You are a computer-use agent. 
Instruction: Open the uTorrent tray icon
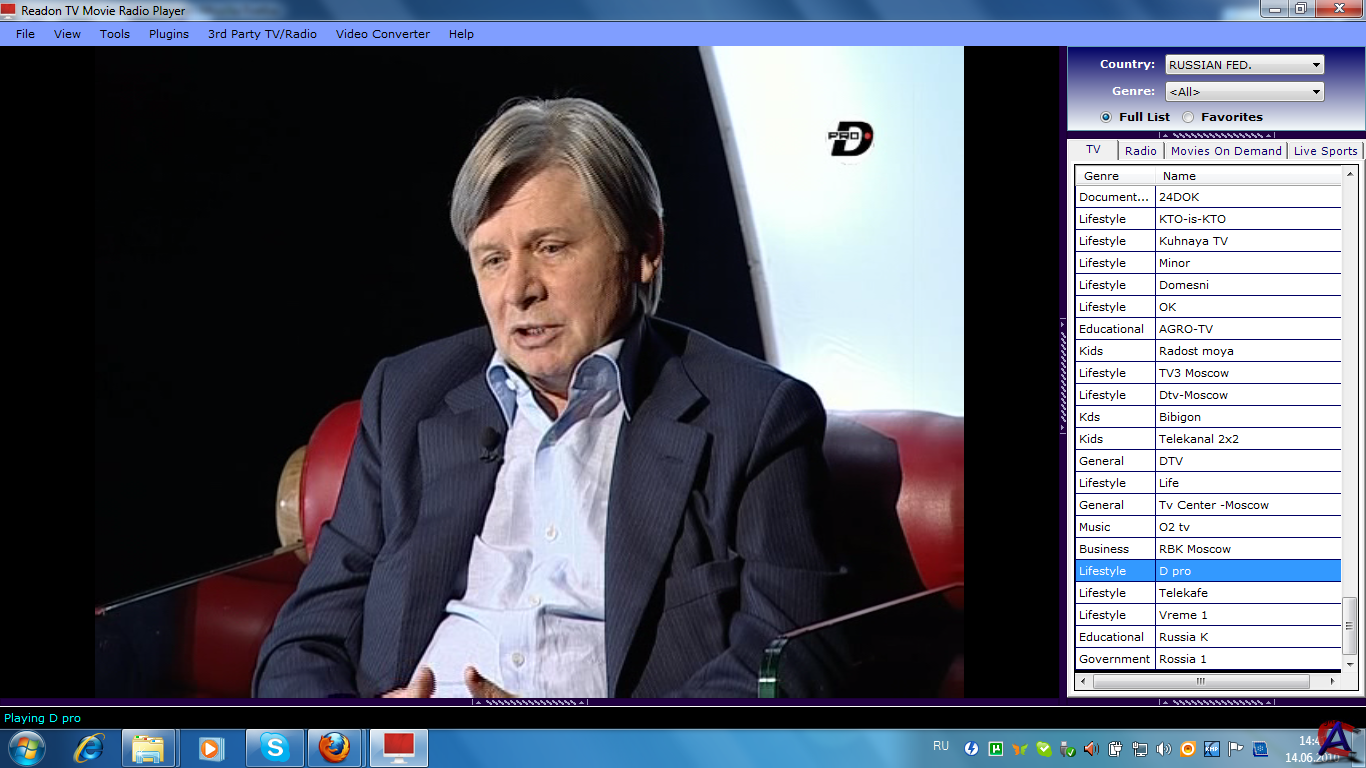click(996, 748)
